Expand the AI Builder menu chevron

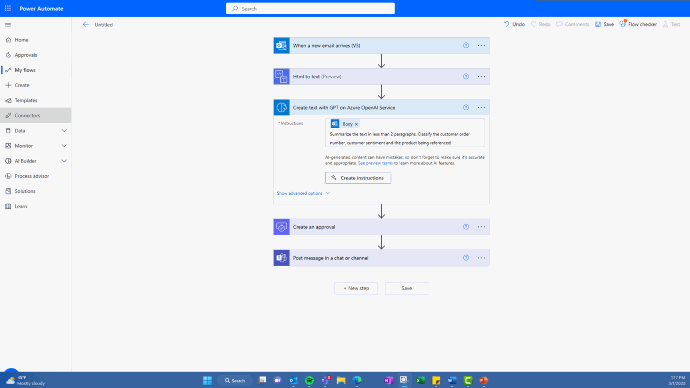coord(64,161)
